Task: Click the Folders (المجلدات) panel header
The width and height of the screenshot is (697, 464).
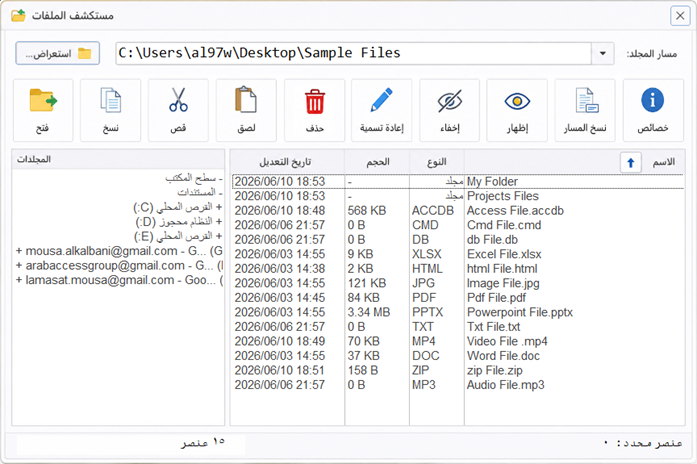Action: pyautogui.click(x=118, y=159)
